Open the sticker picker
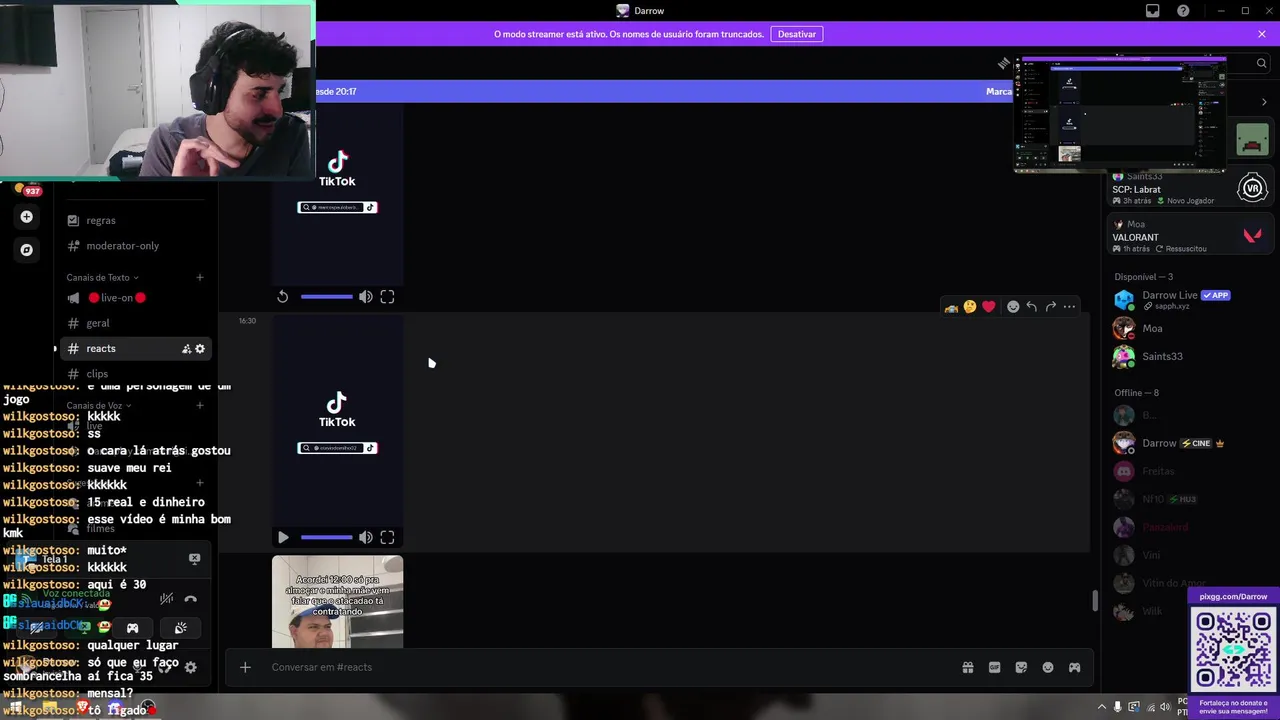 tap(1021, 667)
